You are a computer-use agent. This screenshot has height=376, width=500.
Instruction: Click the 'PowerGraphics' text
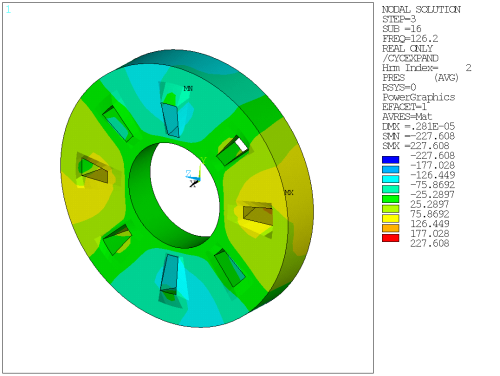tap(419, 97)
